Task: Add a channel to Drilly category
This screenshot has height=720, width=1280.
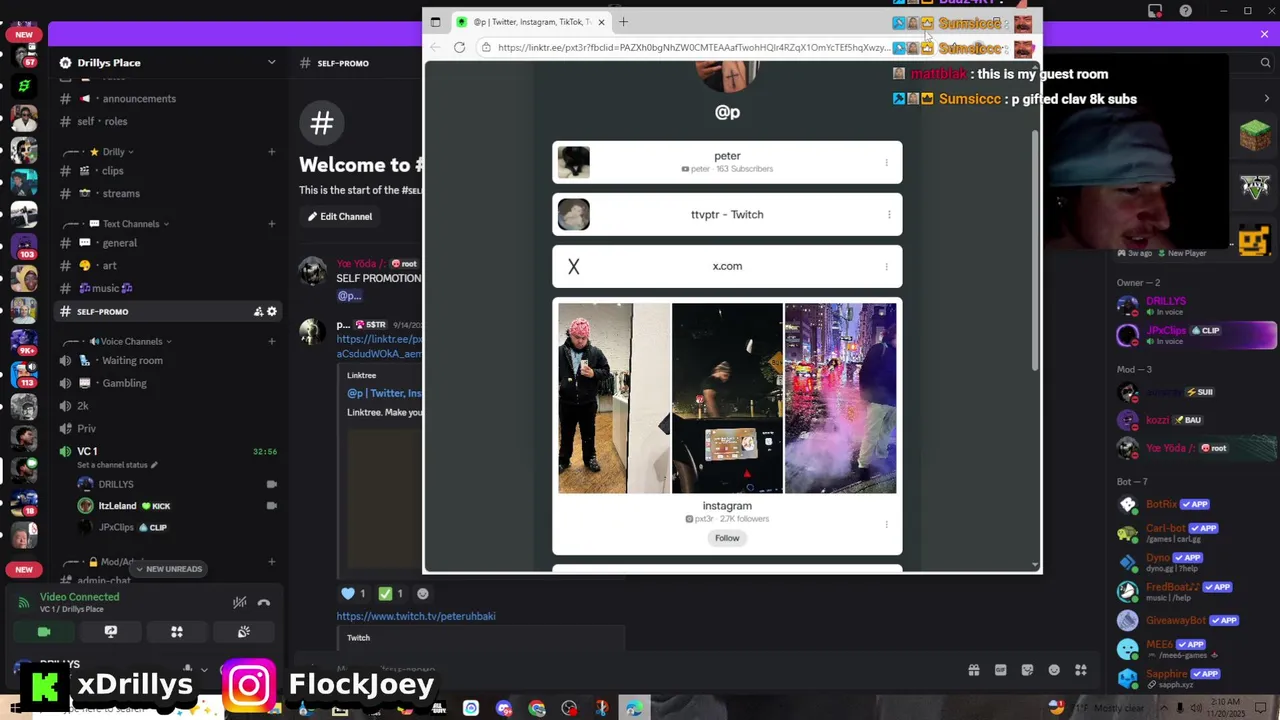Action: [271, 152]
